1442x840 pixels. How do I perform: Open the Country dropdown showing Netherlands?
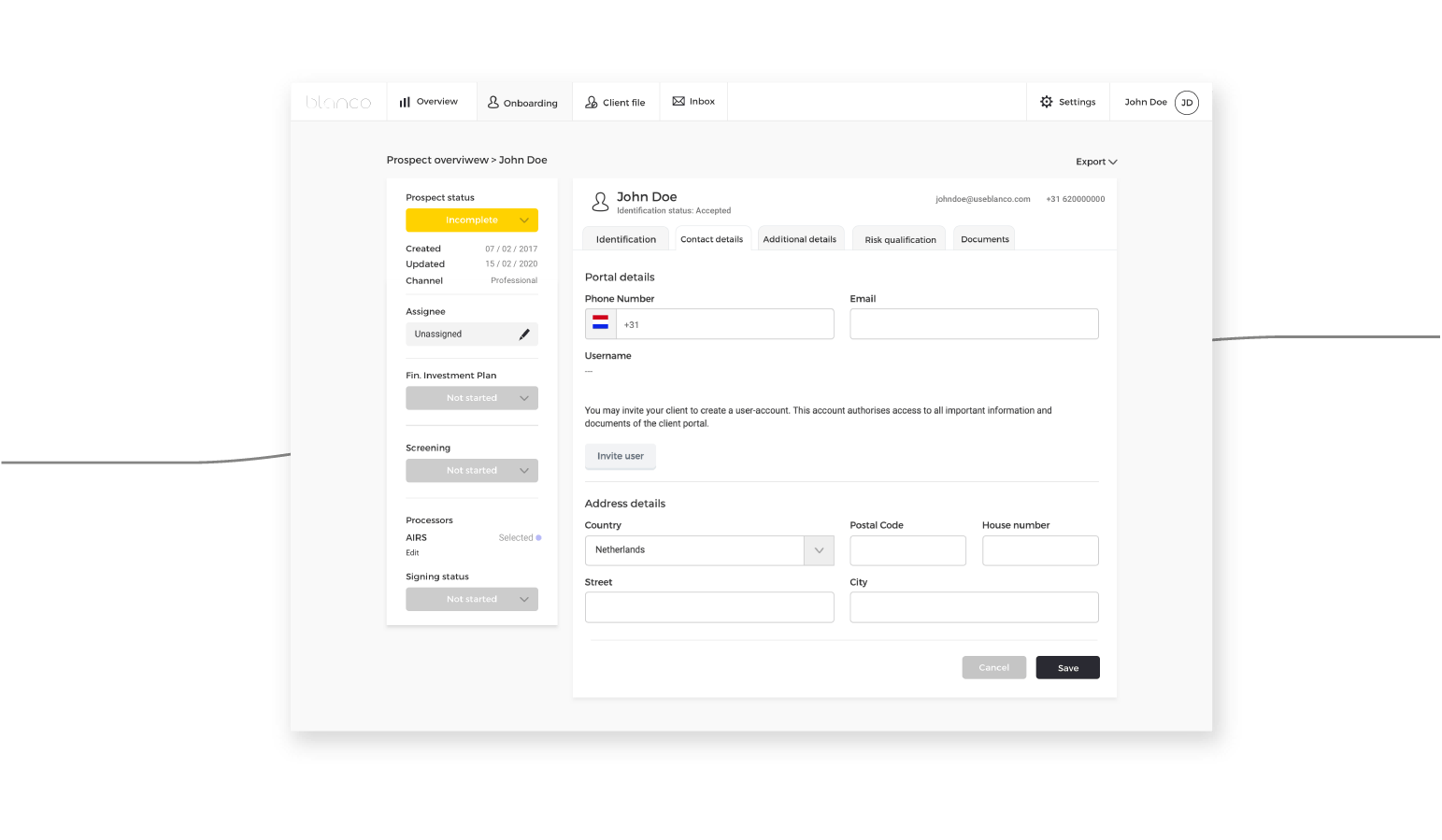click(709, 550)
